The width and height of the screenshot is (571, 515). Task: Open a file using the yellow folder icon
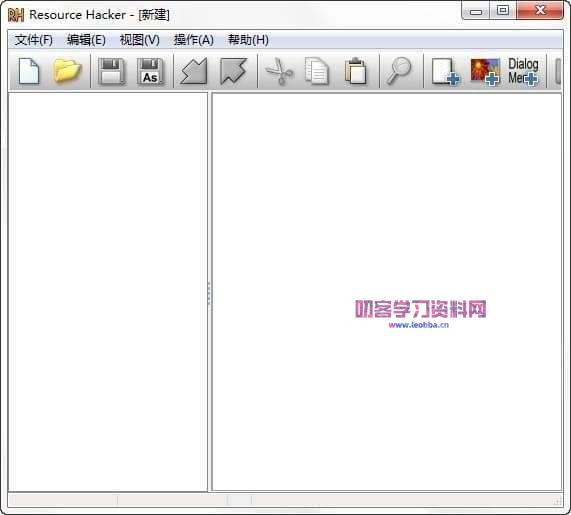(x=67, y=70)
